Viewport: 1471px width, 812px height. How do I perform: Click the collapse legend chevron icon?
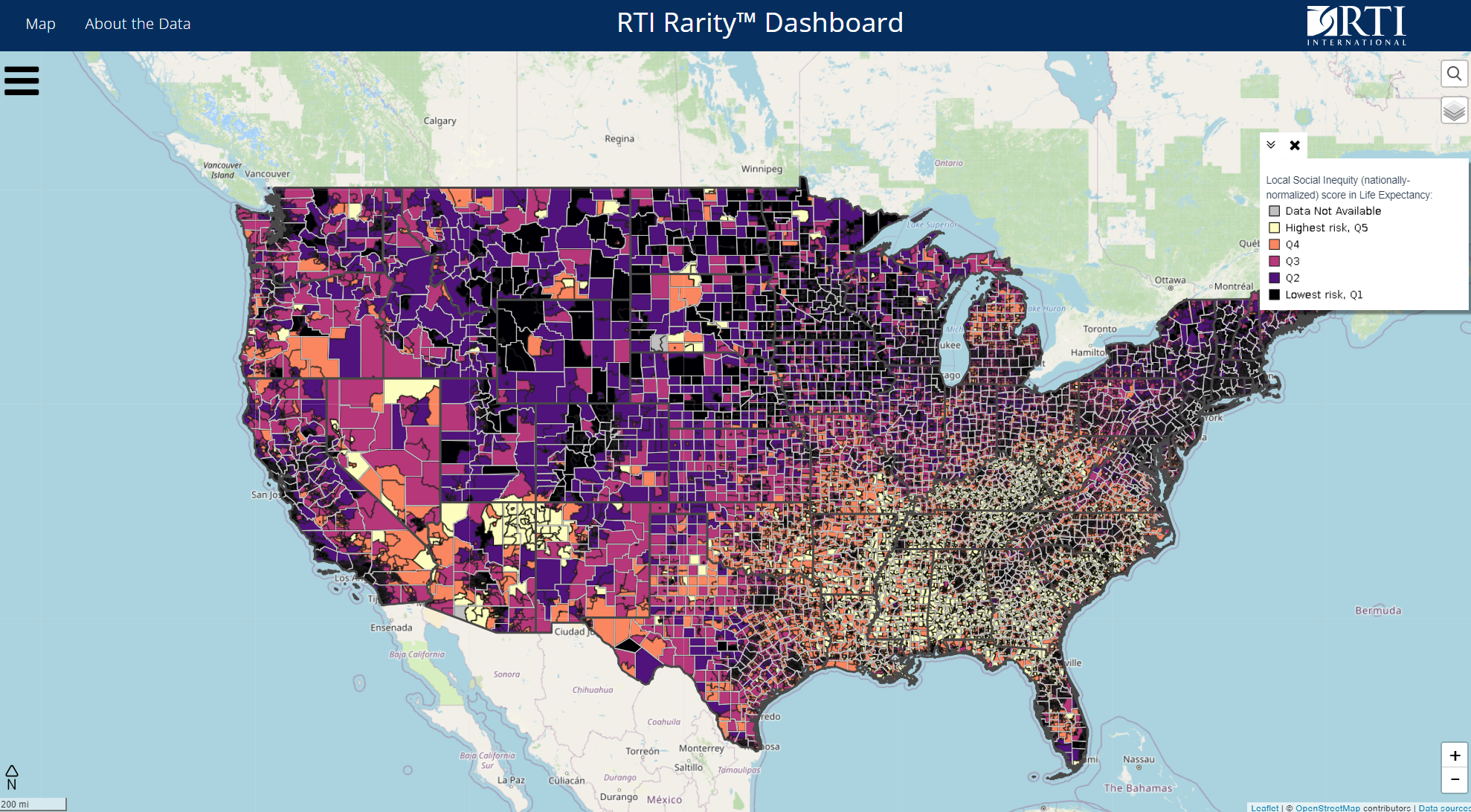(1271, 145)
